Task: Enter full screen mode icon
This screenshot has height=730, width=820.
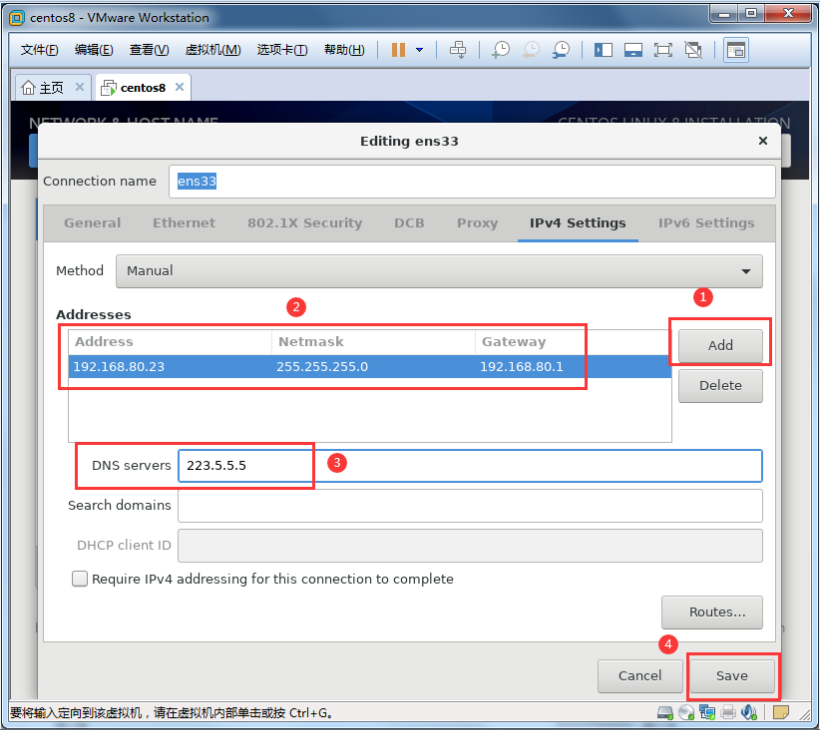Action: tap(663, 50)
